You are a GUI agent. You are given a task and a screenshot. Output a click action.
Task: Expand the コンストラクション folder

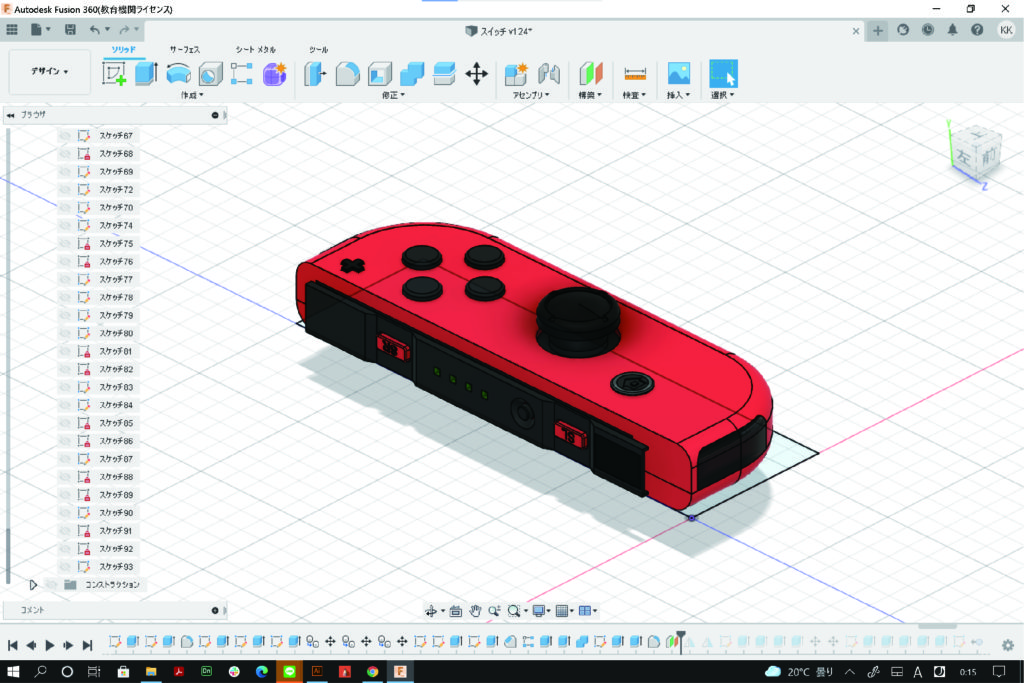pos(33,584)
